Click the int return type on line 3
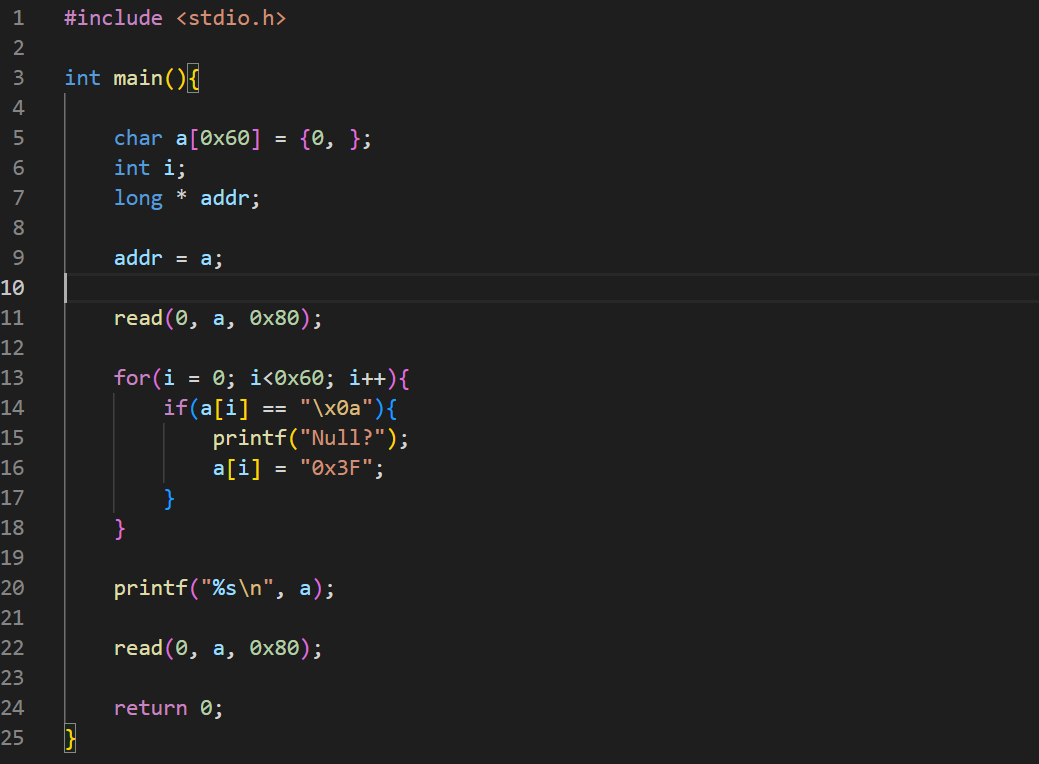Screen dimensions: 1039x764 82,78
